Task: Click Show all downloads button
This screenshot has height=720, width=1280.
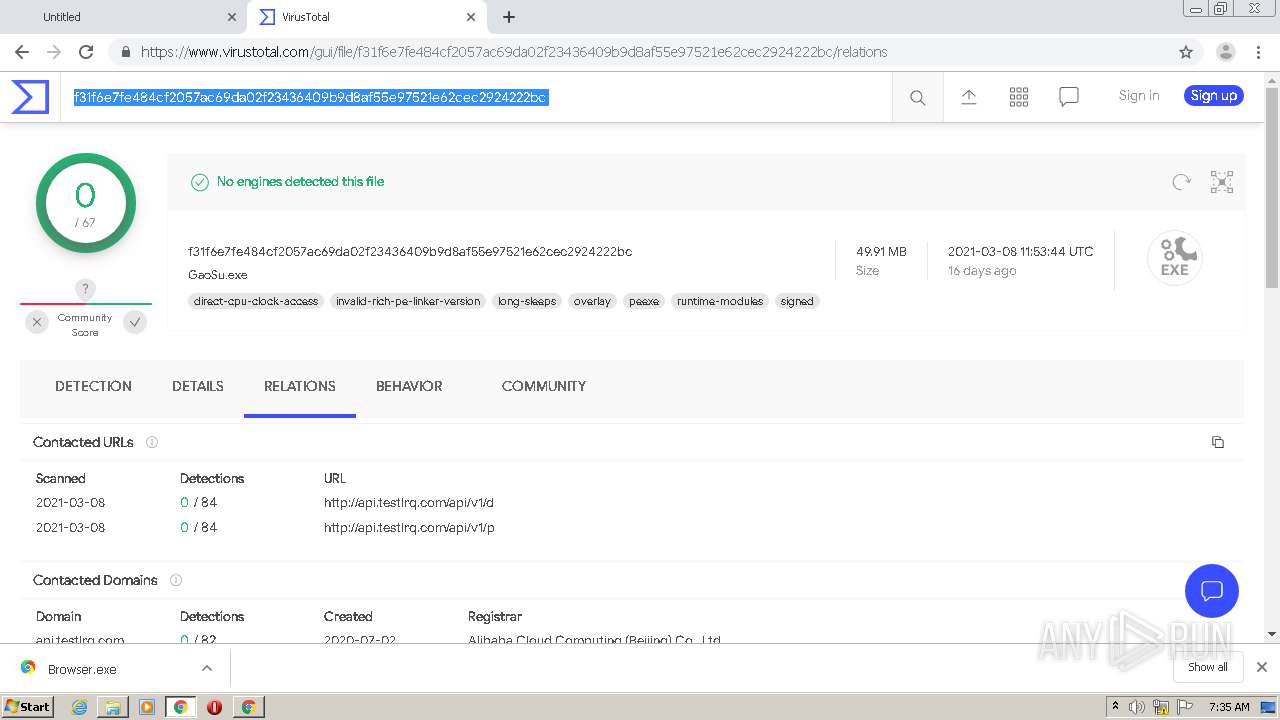Action: (x=1208, y=667)
